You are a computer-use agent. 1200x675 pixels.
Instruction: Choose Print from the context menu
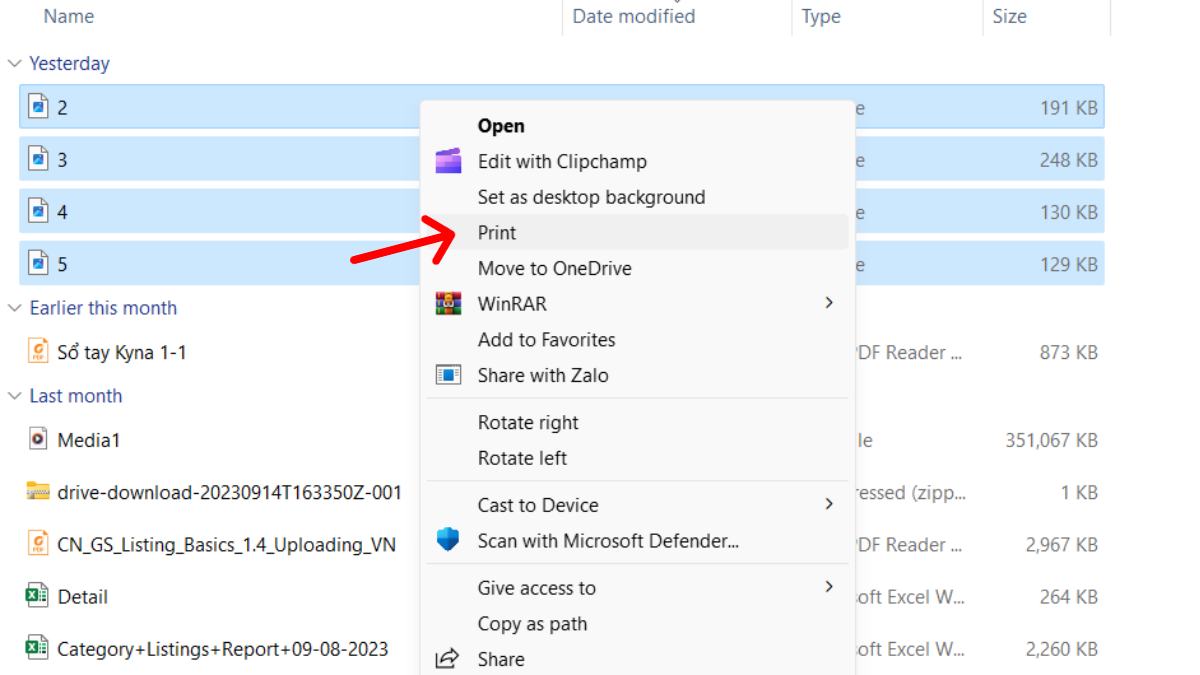pyautogui.click(x=497, y=233)
